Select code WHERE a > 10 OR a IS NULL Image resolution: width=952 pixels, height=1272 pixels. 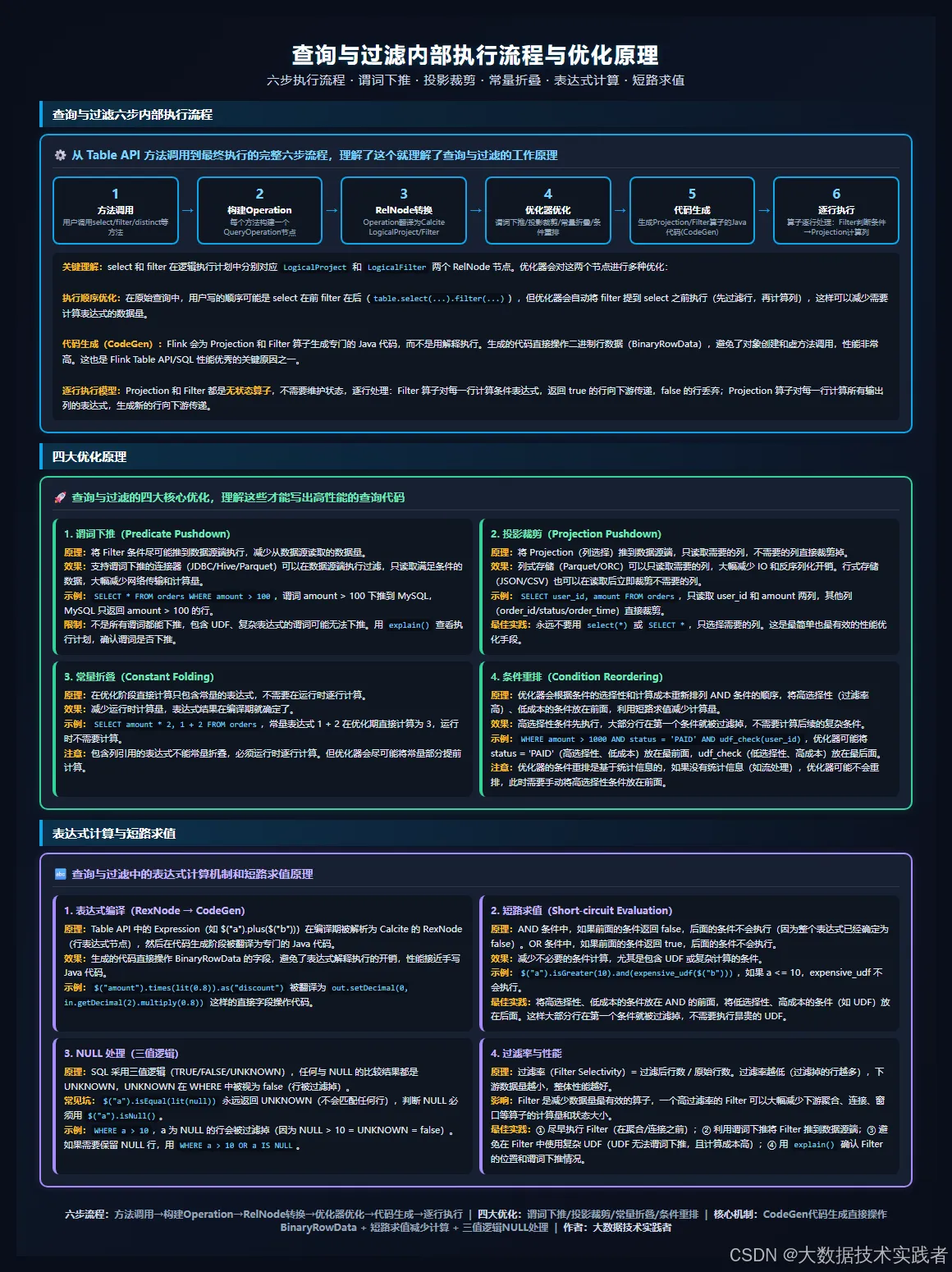[236, 1146]
